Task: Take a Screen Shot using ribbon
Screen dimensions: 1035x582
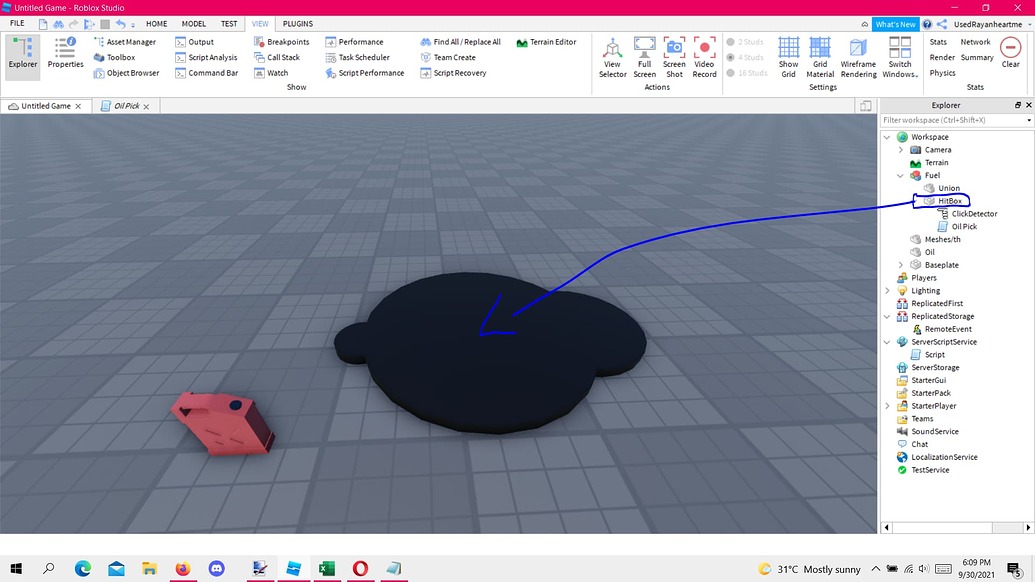Action: point(674,57)
